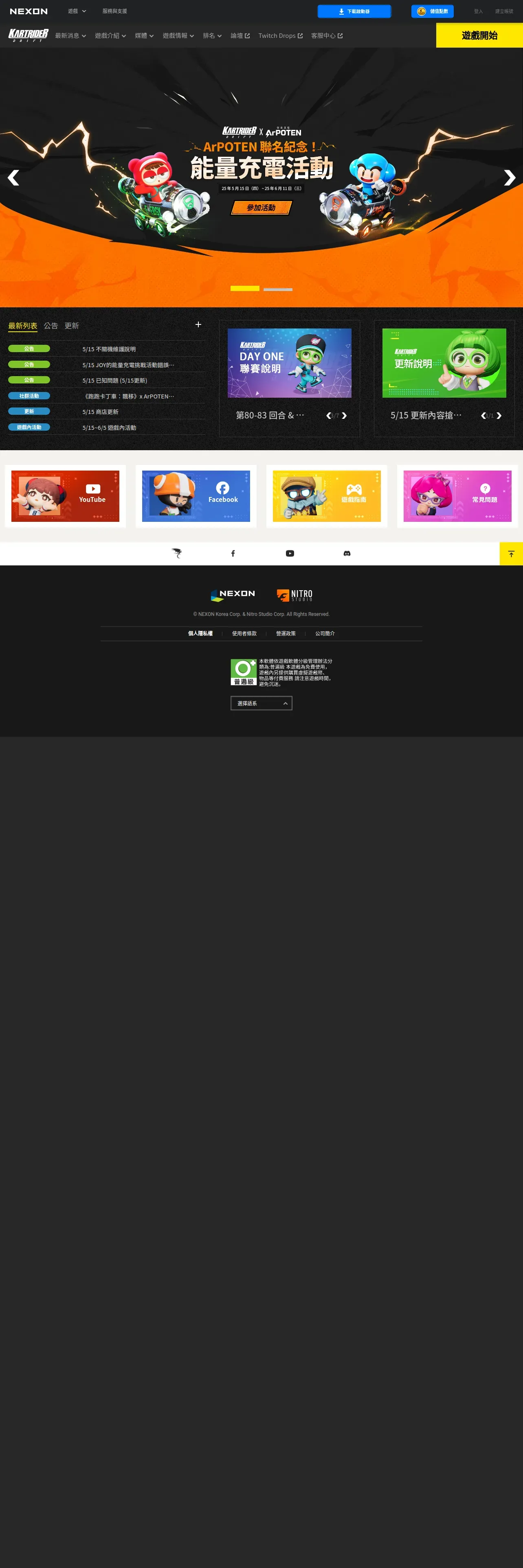Screen dimensions: 523x1568
Task: Open the 個人隱私權 privacy link
Action: click(x=200, y=634)
